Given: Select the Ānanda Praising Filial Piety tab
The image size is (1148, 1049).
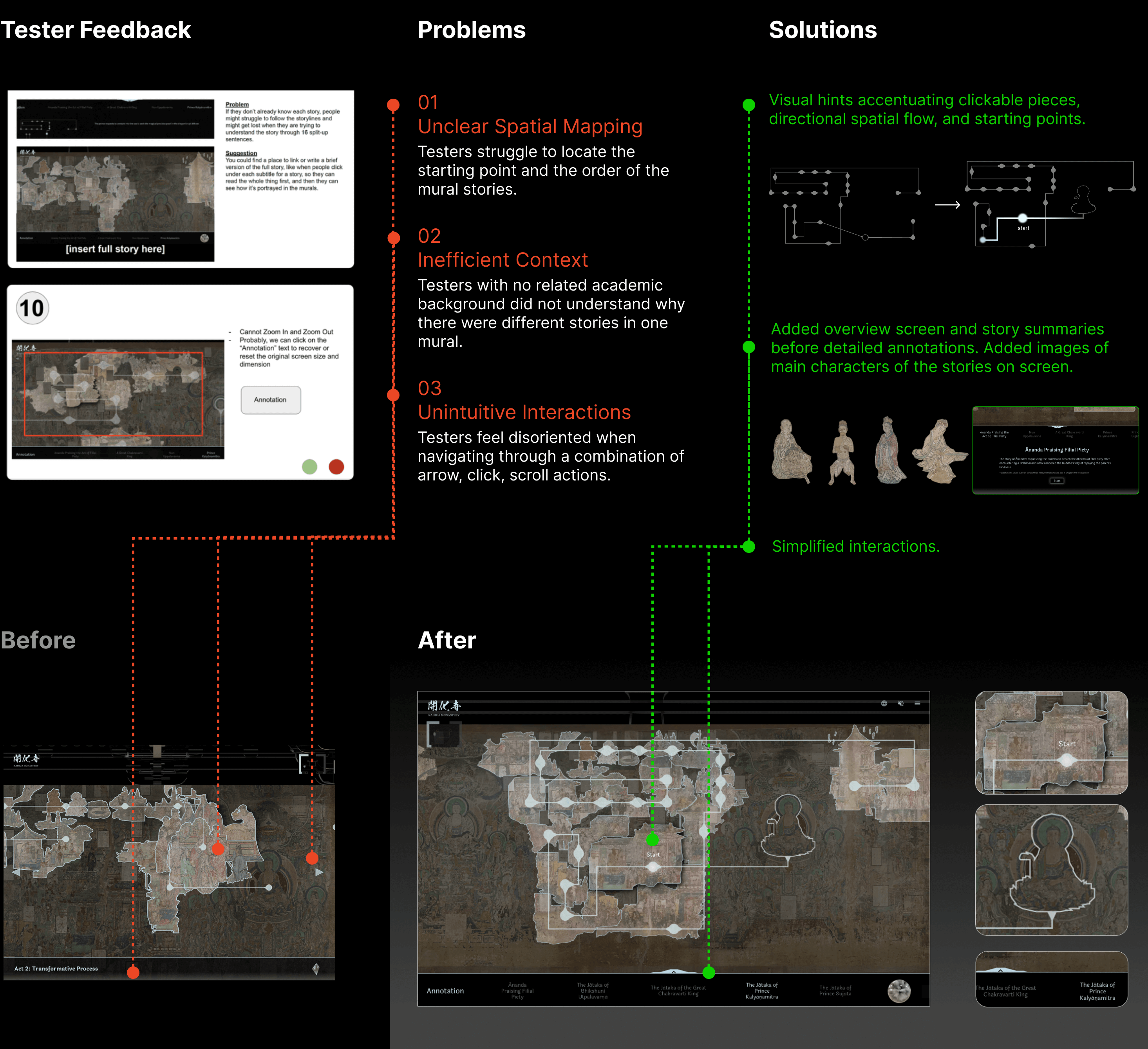Looking at the screenshot, I should 517,991.
